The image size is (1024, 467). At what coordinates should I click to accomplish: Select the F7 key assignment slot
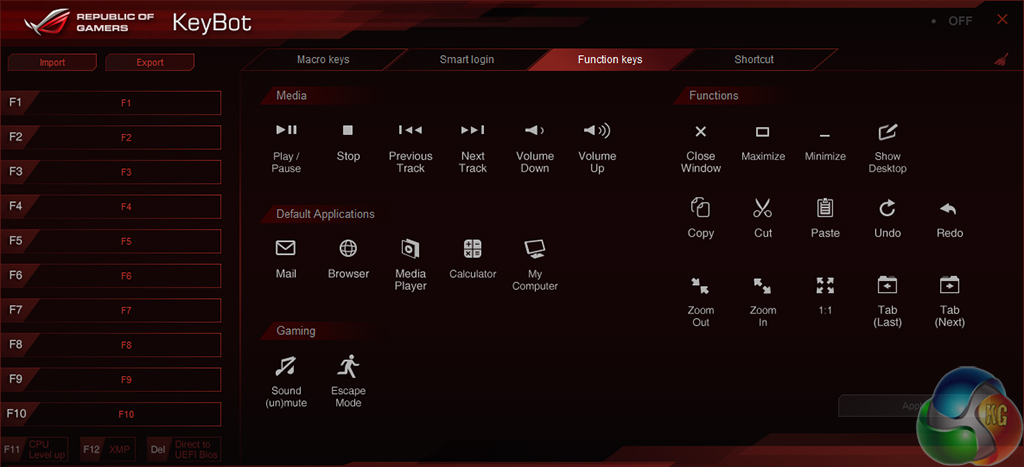pos(110,310)
